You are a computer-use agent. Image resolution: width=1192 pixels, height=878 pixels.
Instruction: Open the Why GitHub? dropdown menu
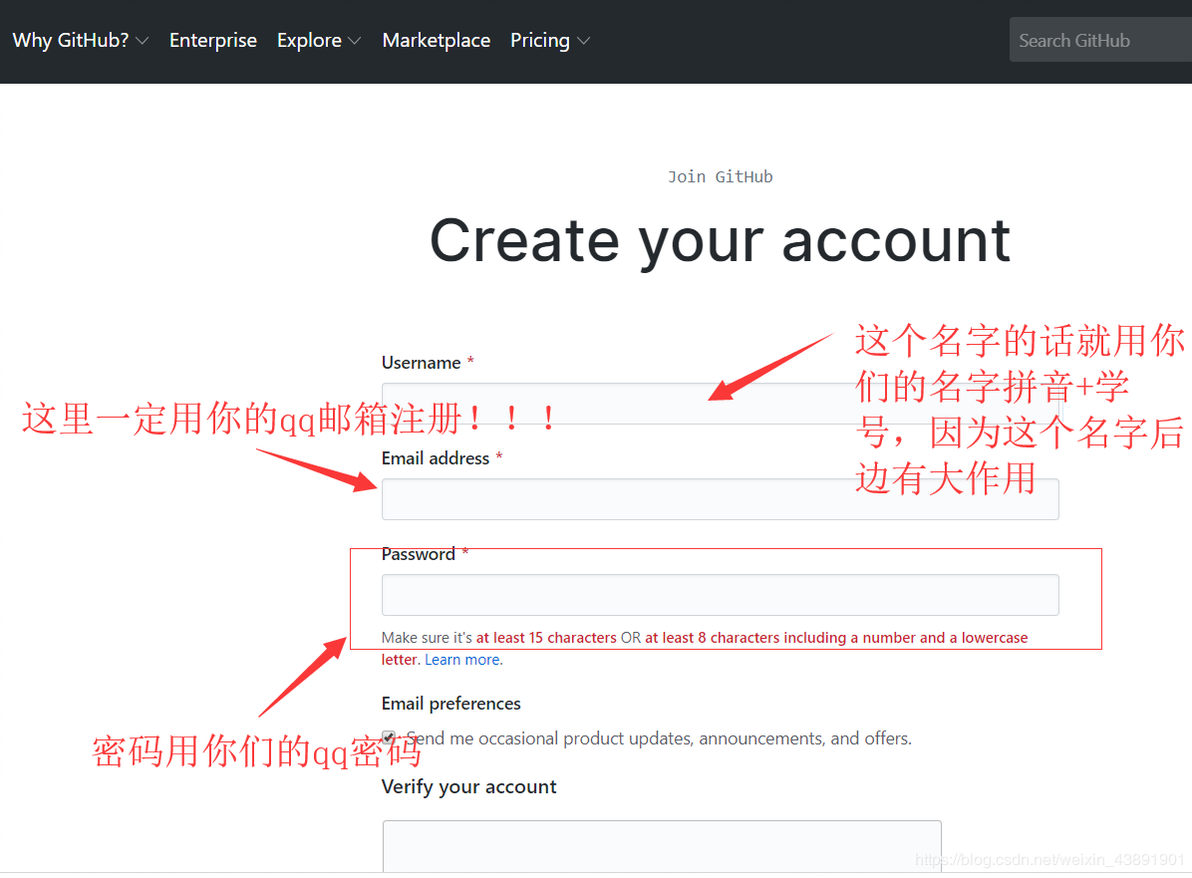coord(80,40)
